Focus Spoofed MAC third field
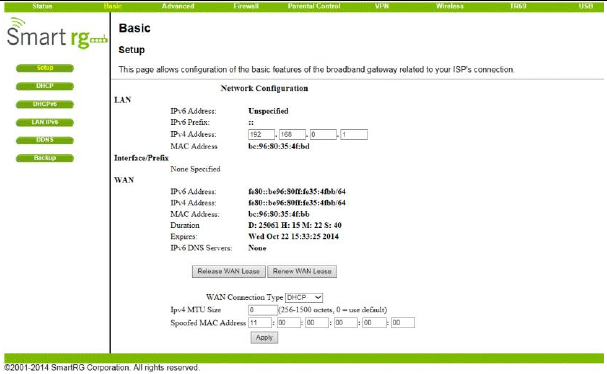The height and width of the screenshot is (374, 607). tap(317, 323)
